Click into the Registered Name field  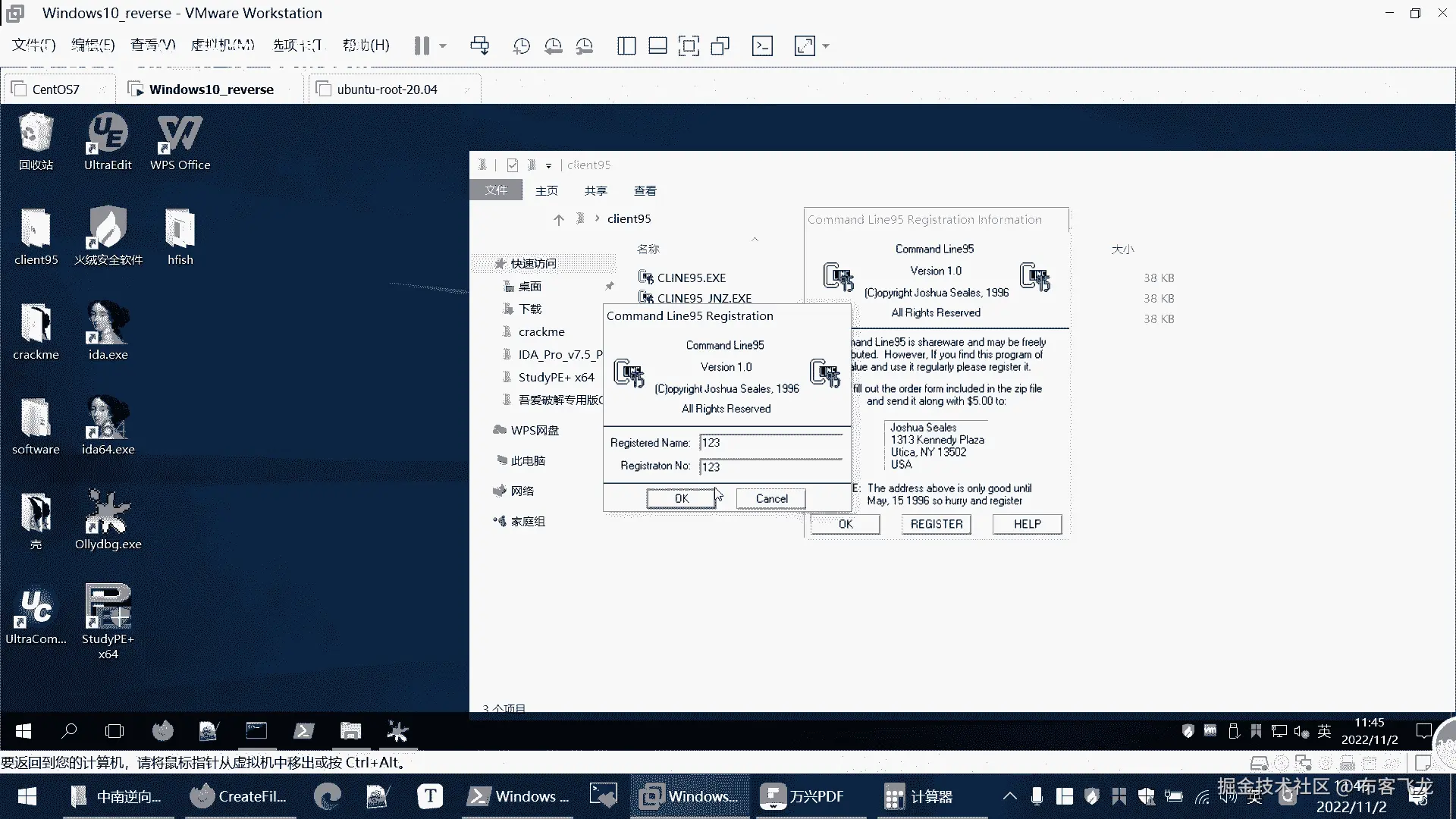click(x=770, y=443)
